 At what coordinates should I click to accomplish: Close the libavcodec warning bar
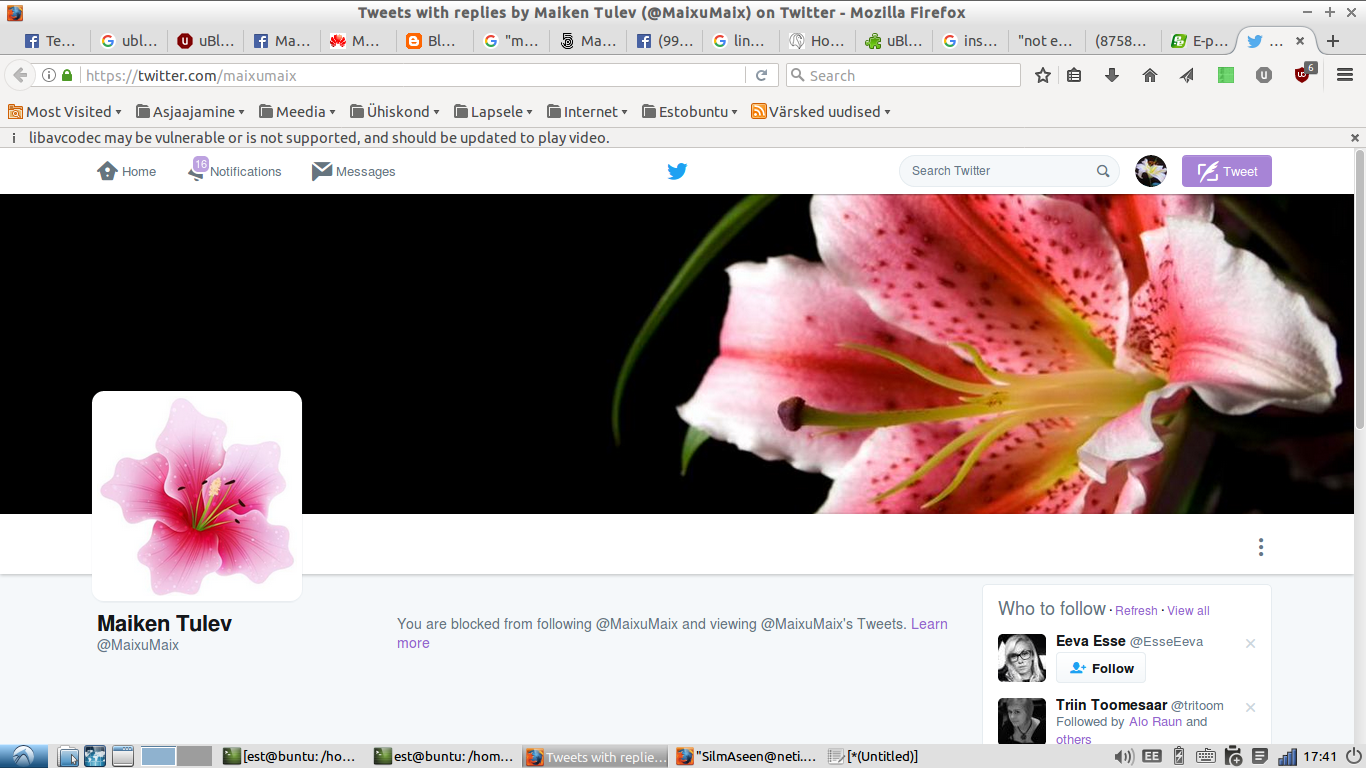(x=1355, y=138)
